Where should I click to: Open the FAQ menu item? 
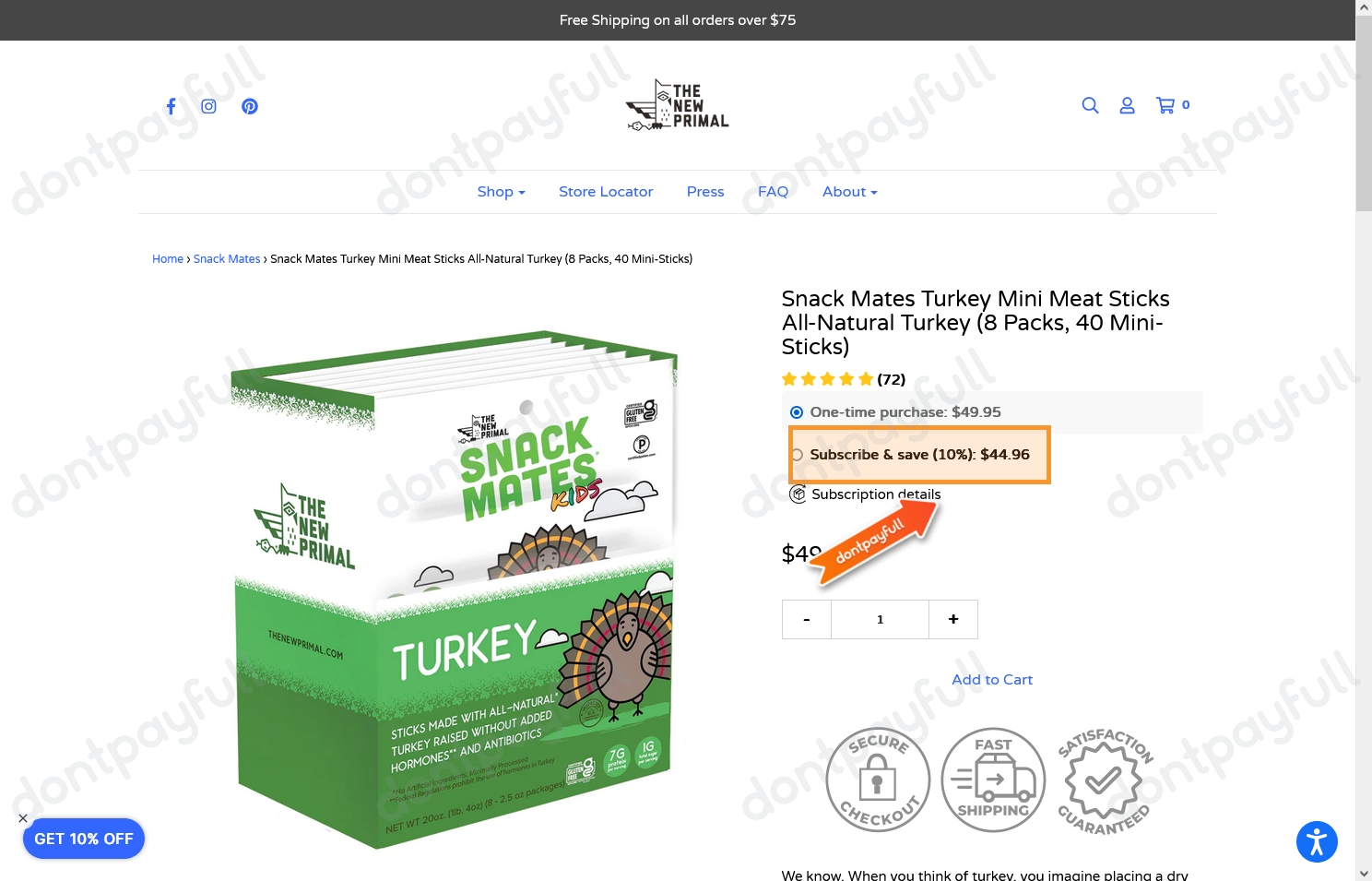[x=773, y=192]
